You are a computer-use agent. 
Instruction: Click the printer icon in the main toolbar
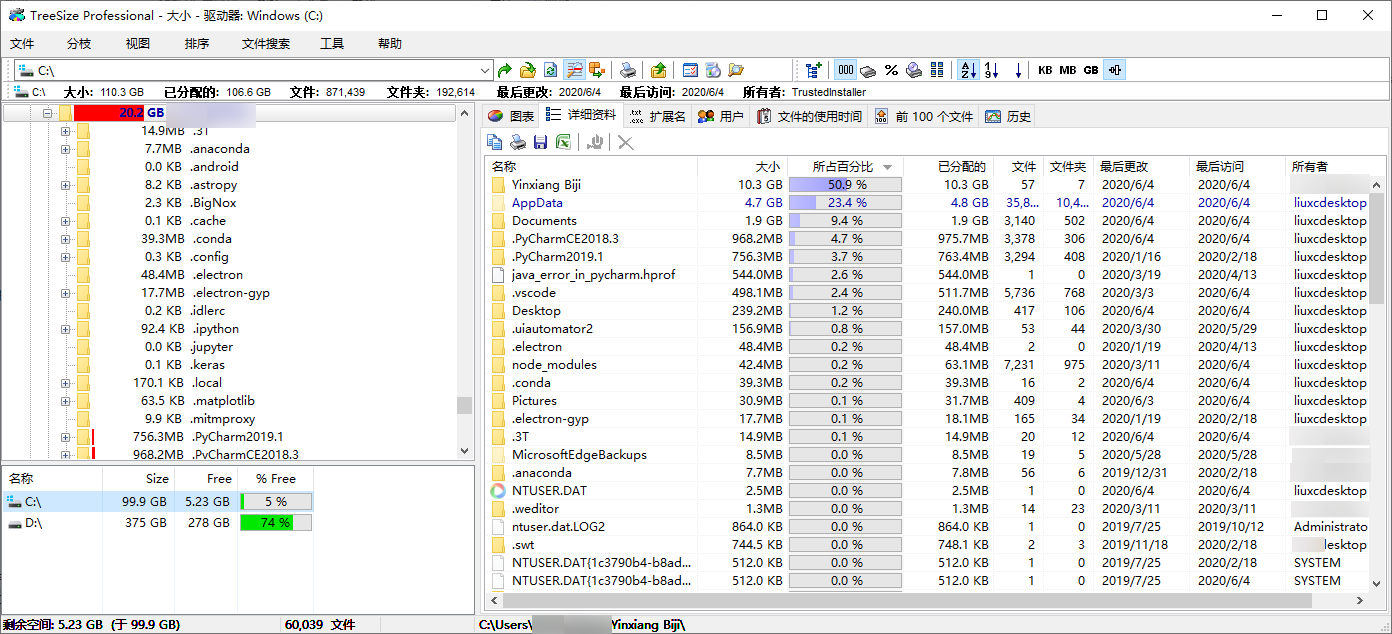tap(628, 70)
